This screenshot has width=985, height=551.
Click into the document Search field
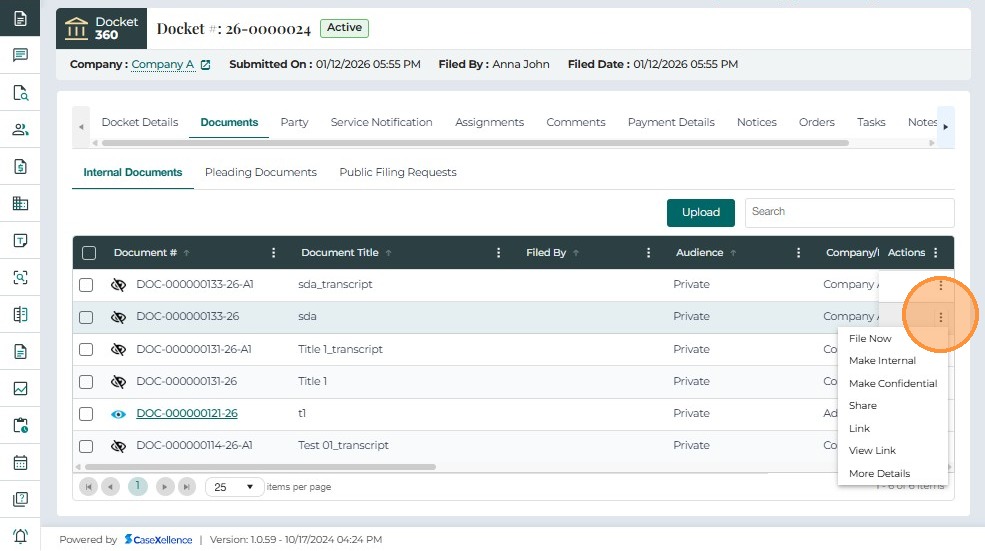coord(849,212)
